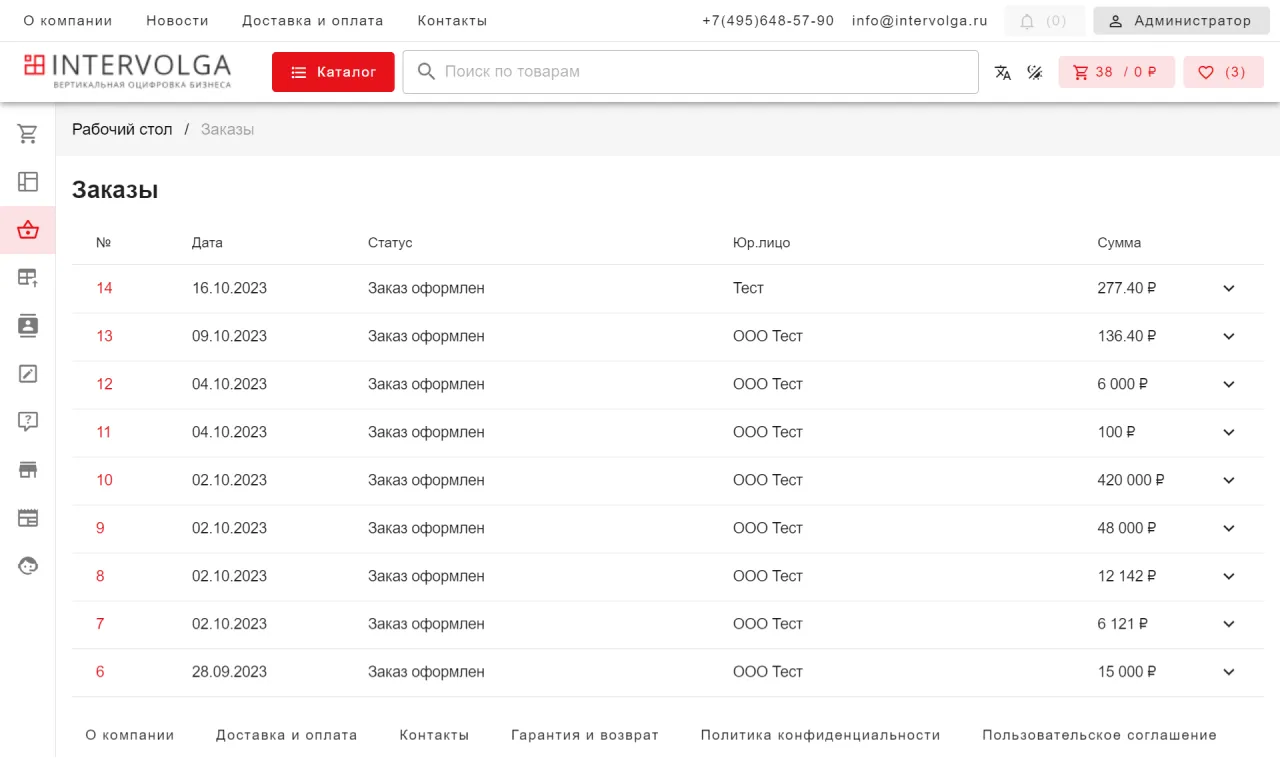Click the search magnifier icon
Image resolution: width=1280 pixels, height=758 pixels.
pos(426,72)
